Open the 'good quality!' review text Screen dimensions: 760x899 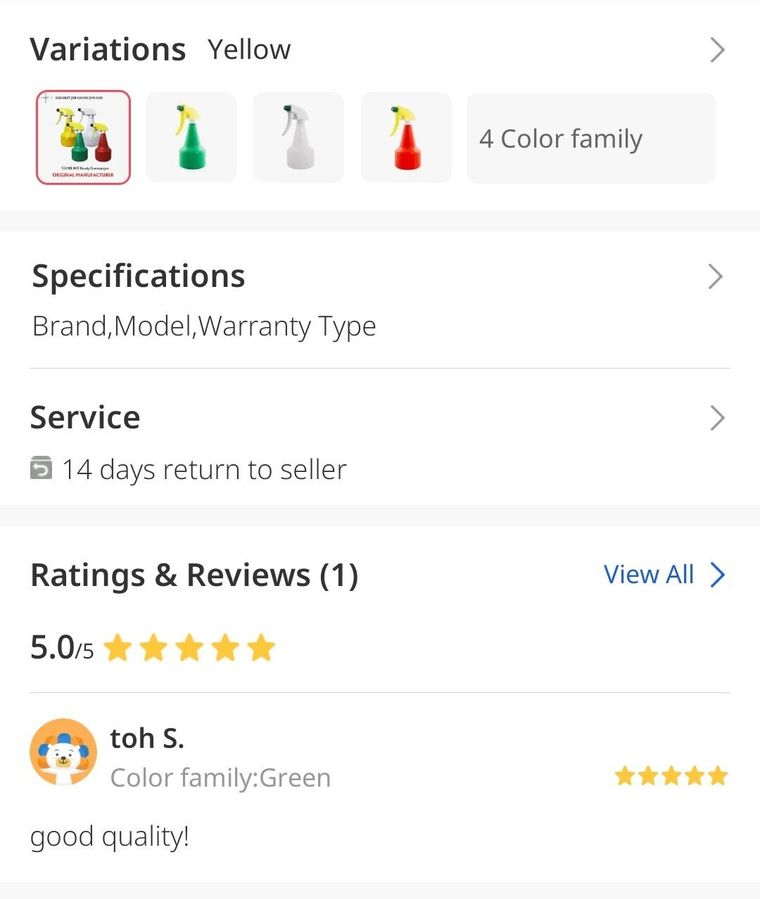(109, 837)
